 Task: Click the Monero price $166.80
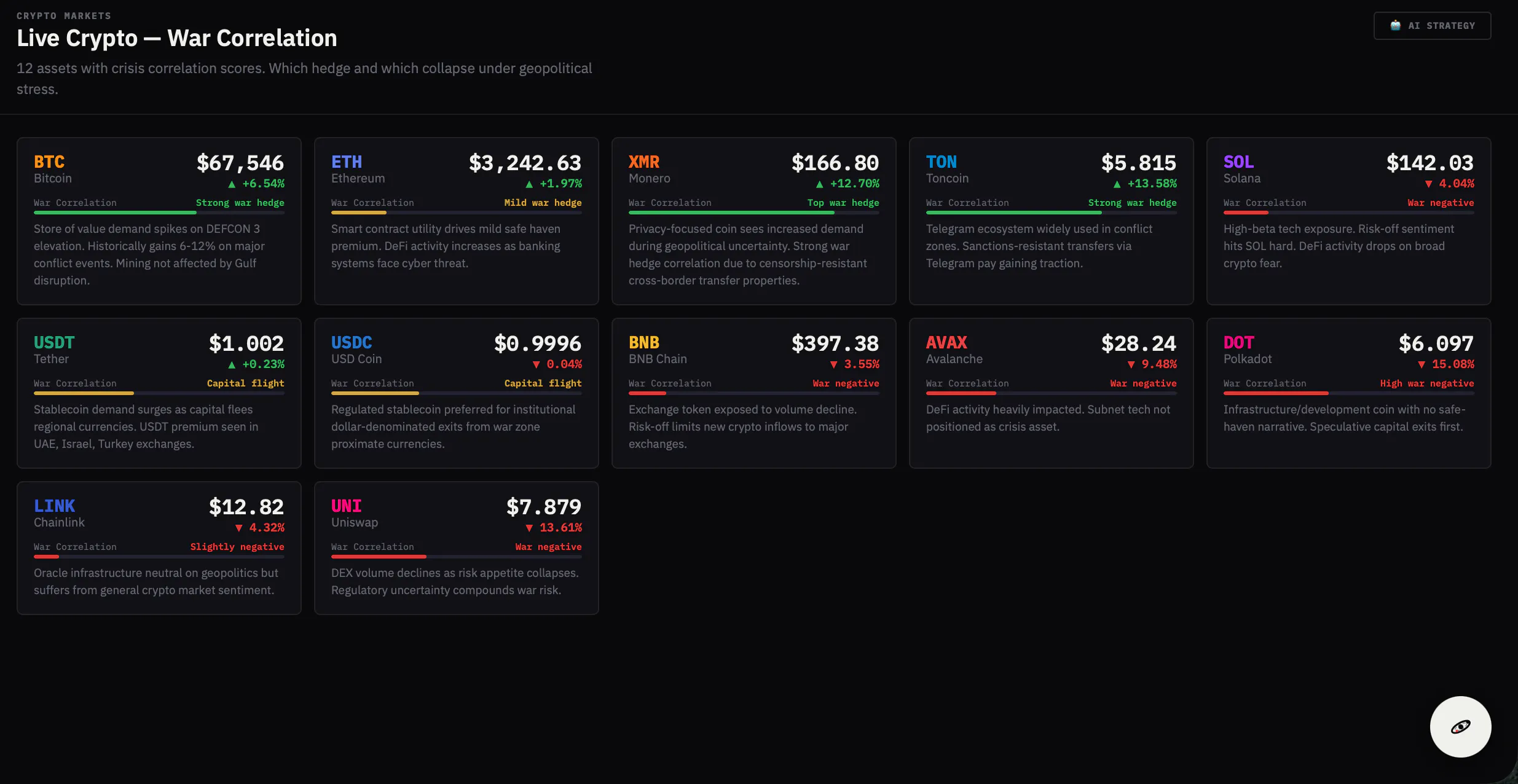coord(835,163)
